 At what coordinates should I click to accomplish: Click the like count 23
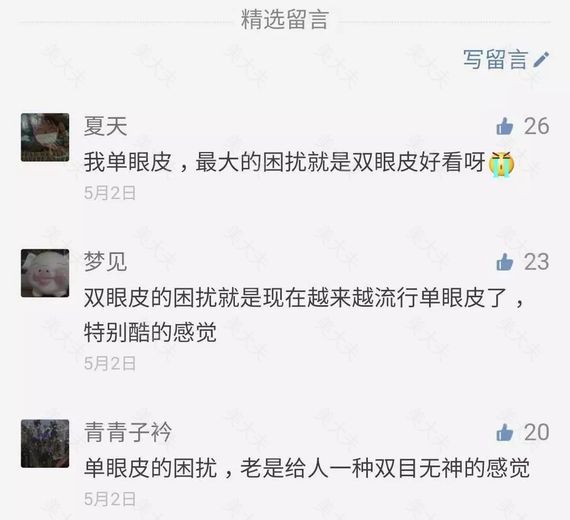click(x=536, y=262)
